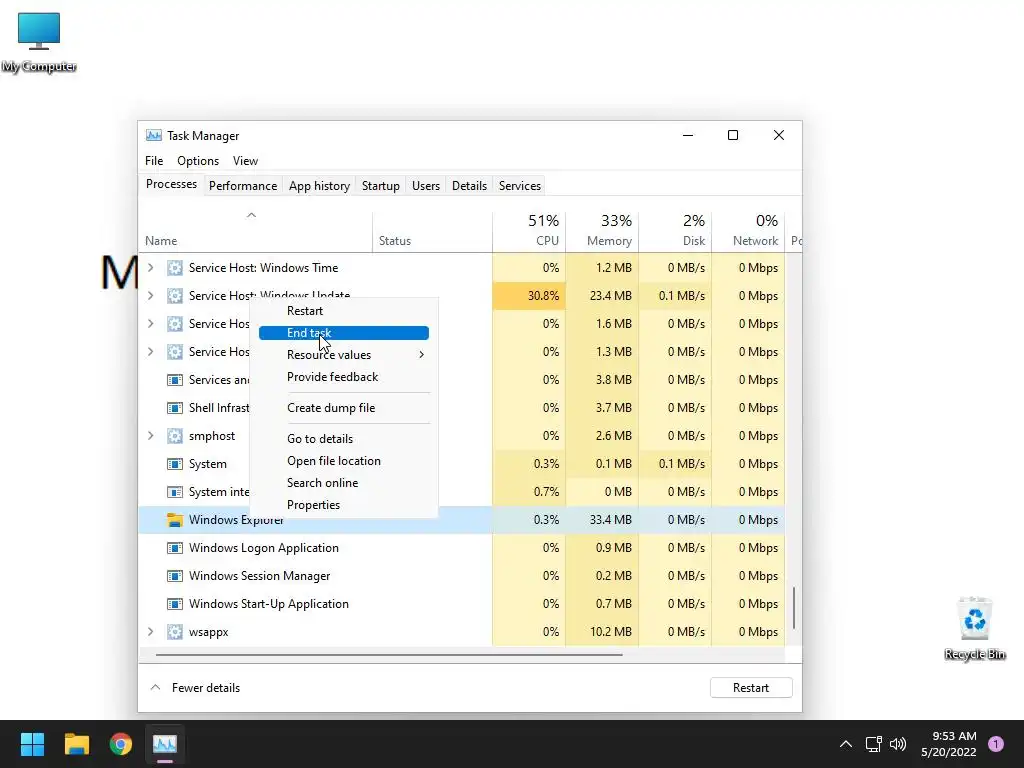Screen dimensions: 1024x768
Task: Switch to the Users tab
Action: (x=426, y=185)
